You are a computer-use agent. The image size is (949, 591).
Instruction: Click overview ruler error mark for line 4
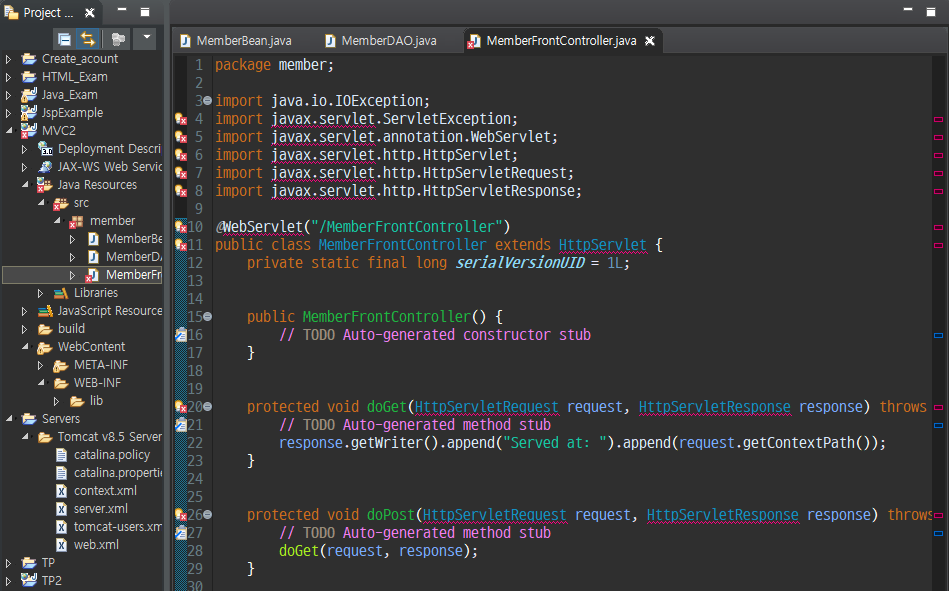click(938, 119)
